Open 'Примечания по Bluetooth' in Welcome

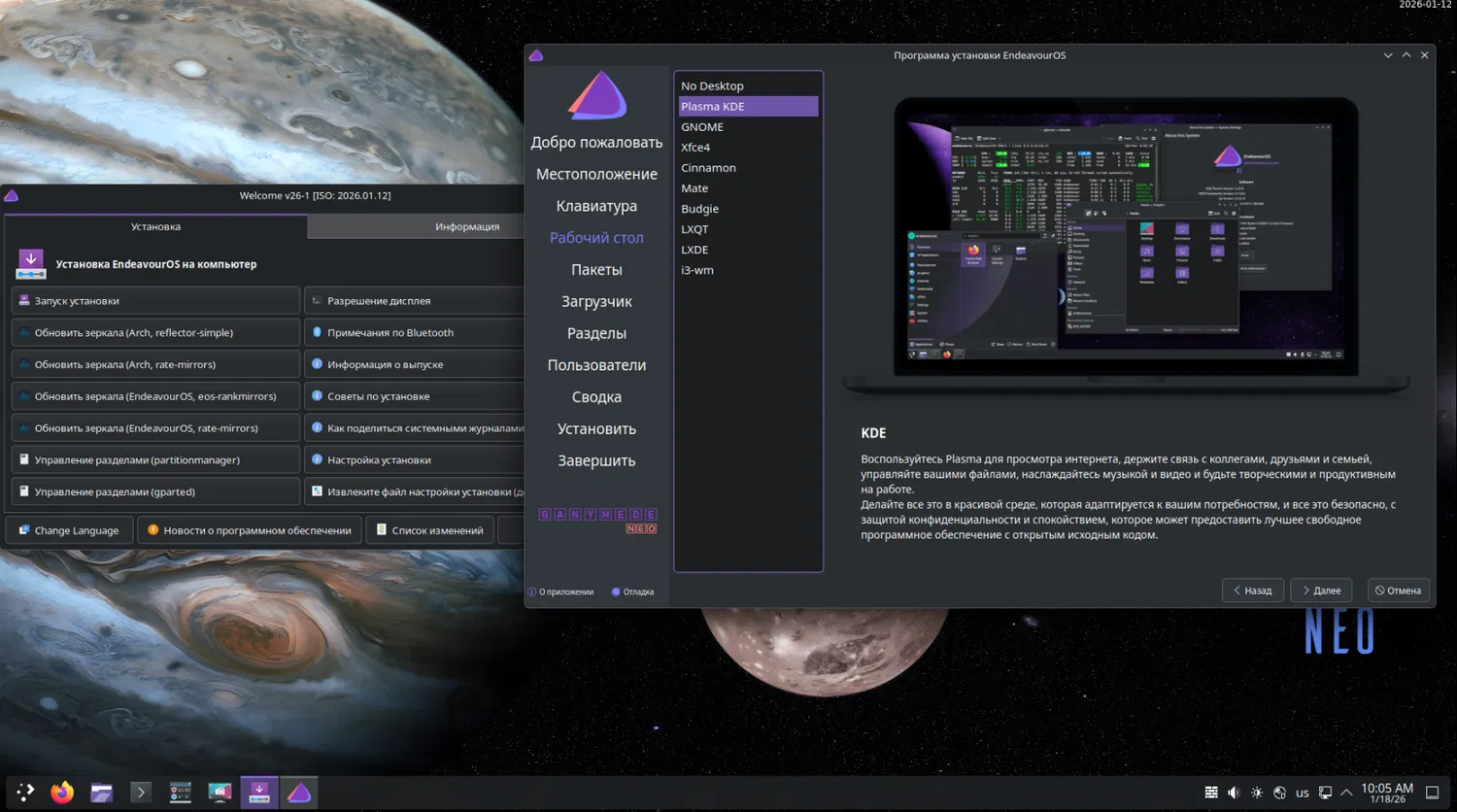[x=415, y=332]
